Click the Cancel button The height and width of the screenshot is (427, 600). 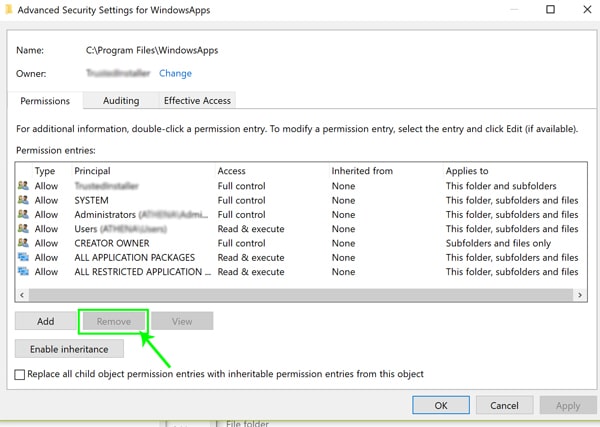pyautogui.click(x=504, y=405)
